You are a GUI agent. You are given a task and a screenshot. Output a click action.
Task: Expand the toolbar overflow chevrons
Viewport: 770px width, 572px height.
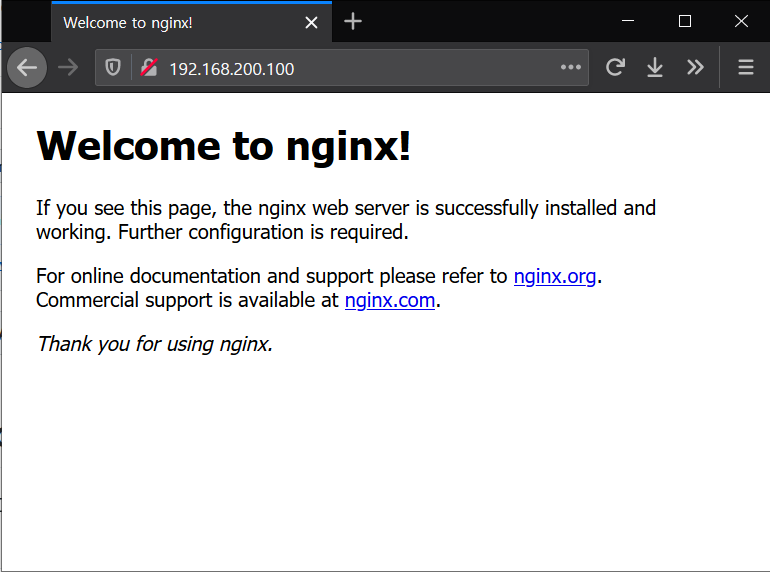click(695, 67)
